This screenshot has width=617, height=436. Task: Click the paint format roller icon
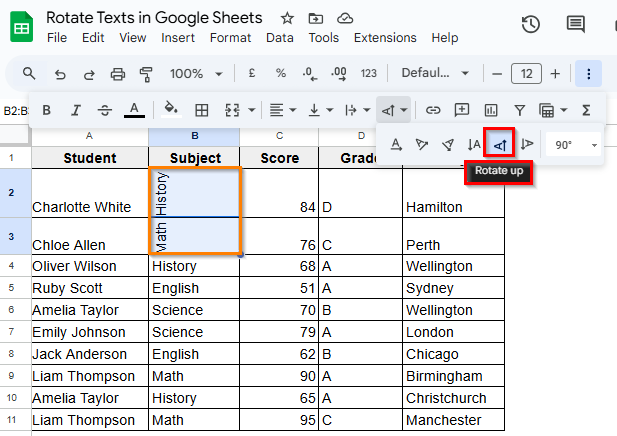[x=146, y=73]
